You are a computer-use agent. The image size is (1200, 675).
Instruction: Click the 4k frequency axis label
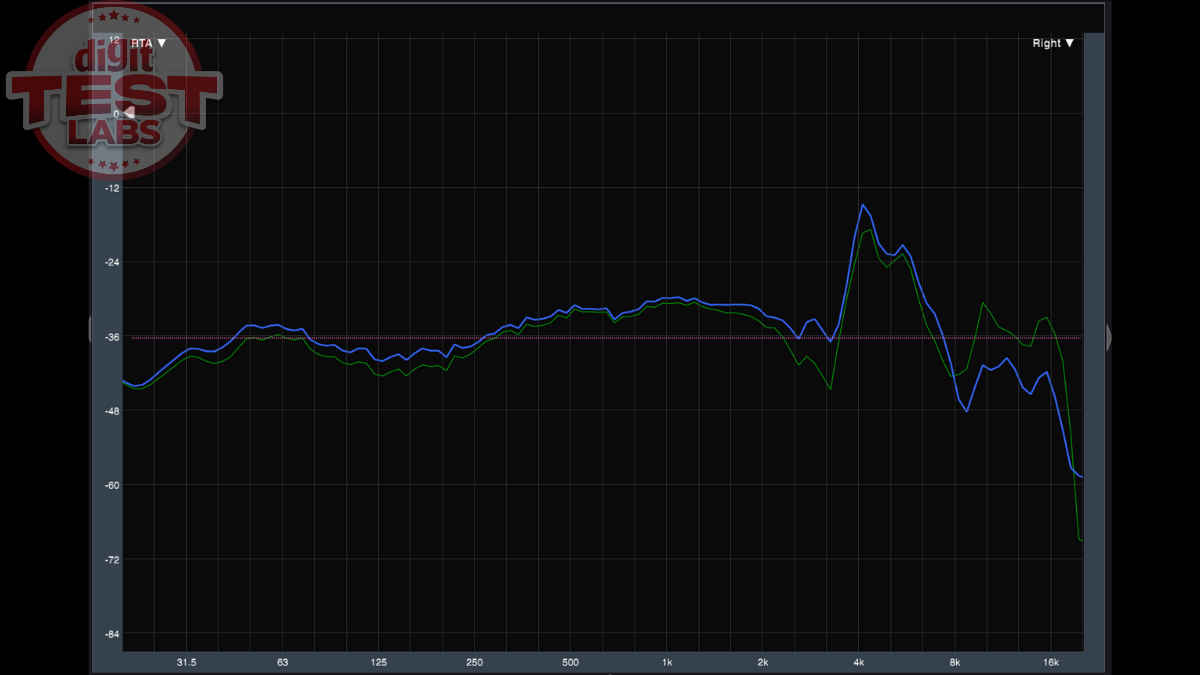coord(859,662)
